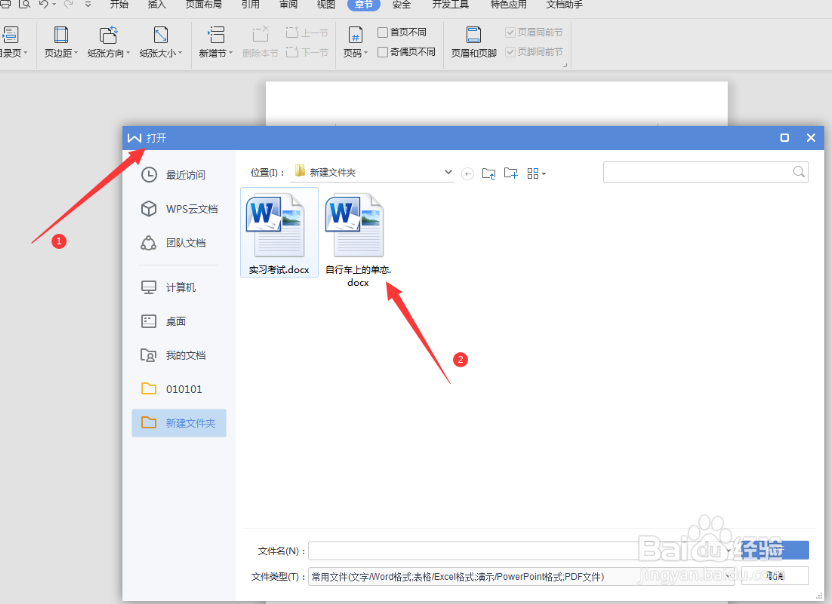The width and height of the screenshot is (832, 604).
Task: Click the print icon in the toolbar
Action: pyautogui.click(x=5, y=4)
